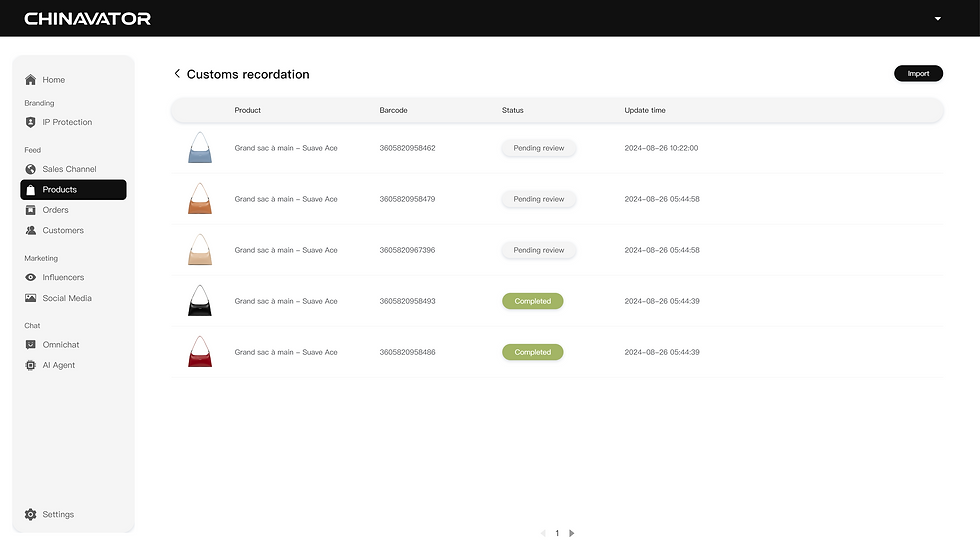Click the red handbag thumbnail
Viewport: 980px width, 551px height.
(x=200, y=352)
